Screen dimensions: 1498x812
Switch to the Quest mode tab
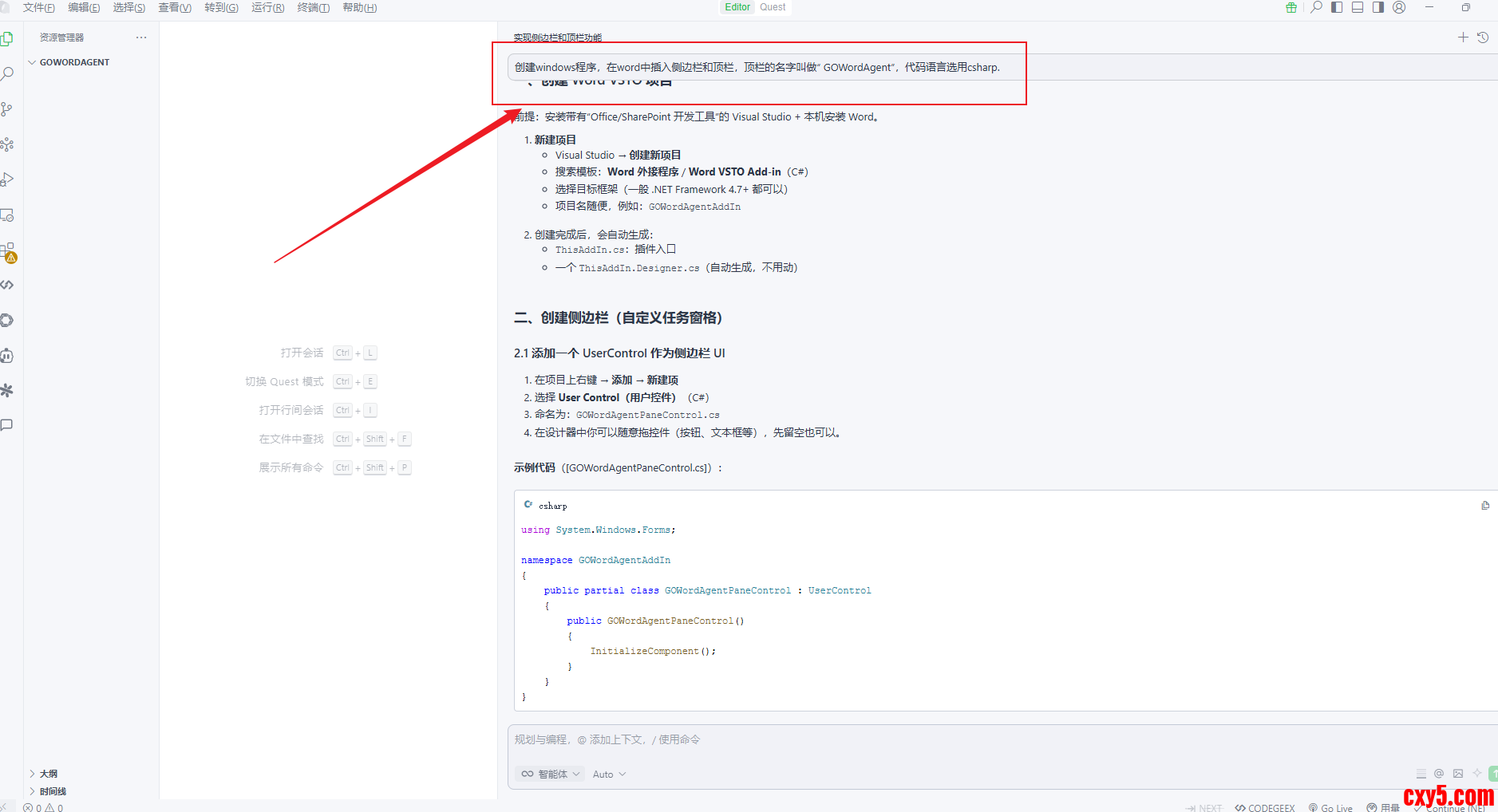[x=773, y=7]
